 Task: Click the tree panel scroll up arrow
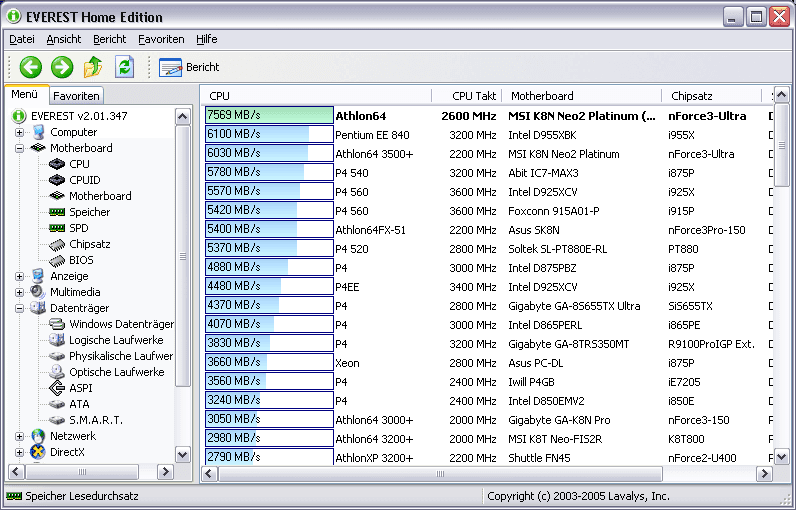coord(183,117)
